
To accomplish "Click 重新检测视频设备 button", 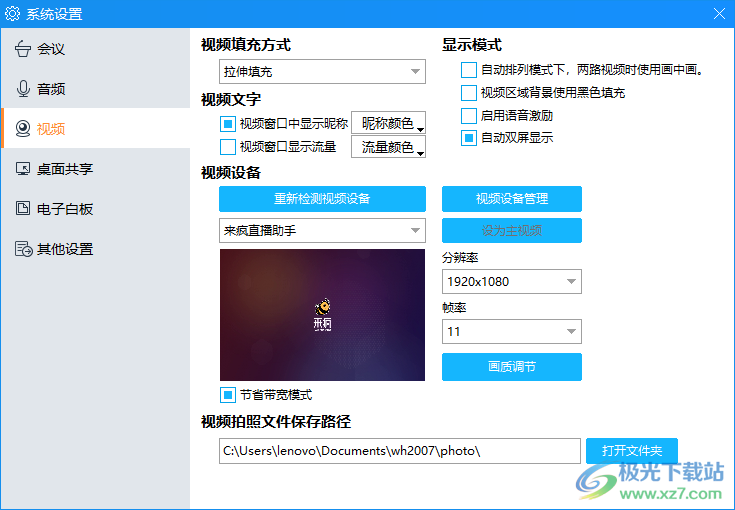I will (322, 199).
